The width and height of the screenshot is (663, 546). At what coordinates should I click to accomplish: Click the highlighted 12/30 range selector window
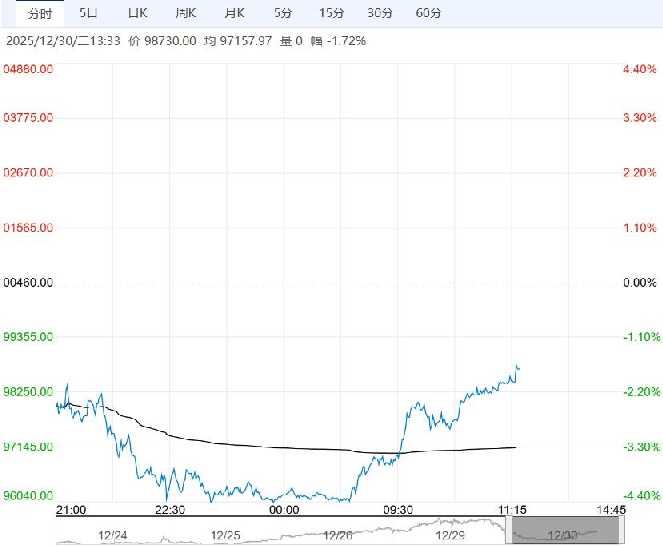(556, 535)
